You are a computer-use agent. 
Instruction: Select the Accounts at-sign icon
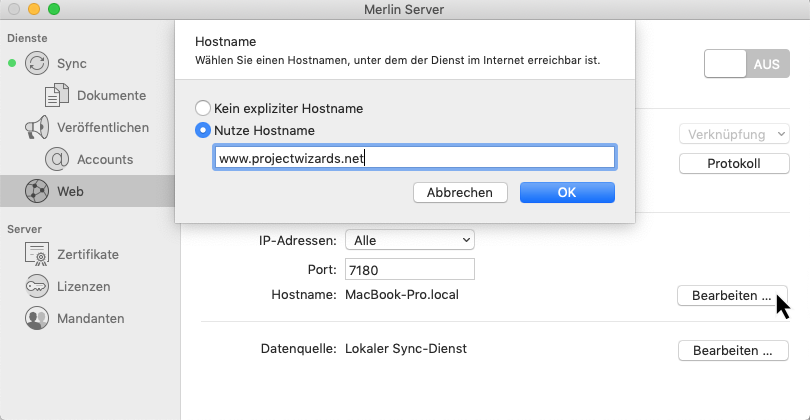coord(57,159)
